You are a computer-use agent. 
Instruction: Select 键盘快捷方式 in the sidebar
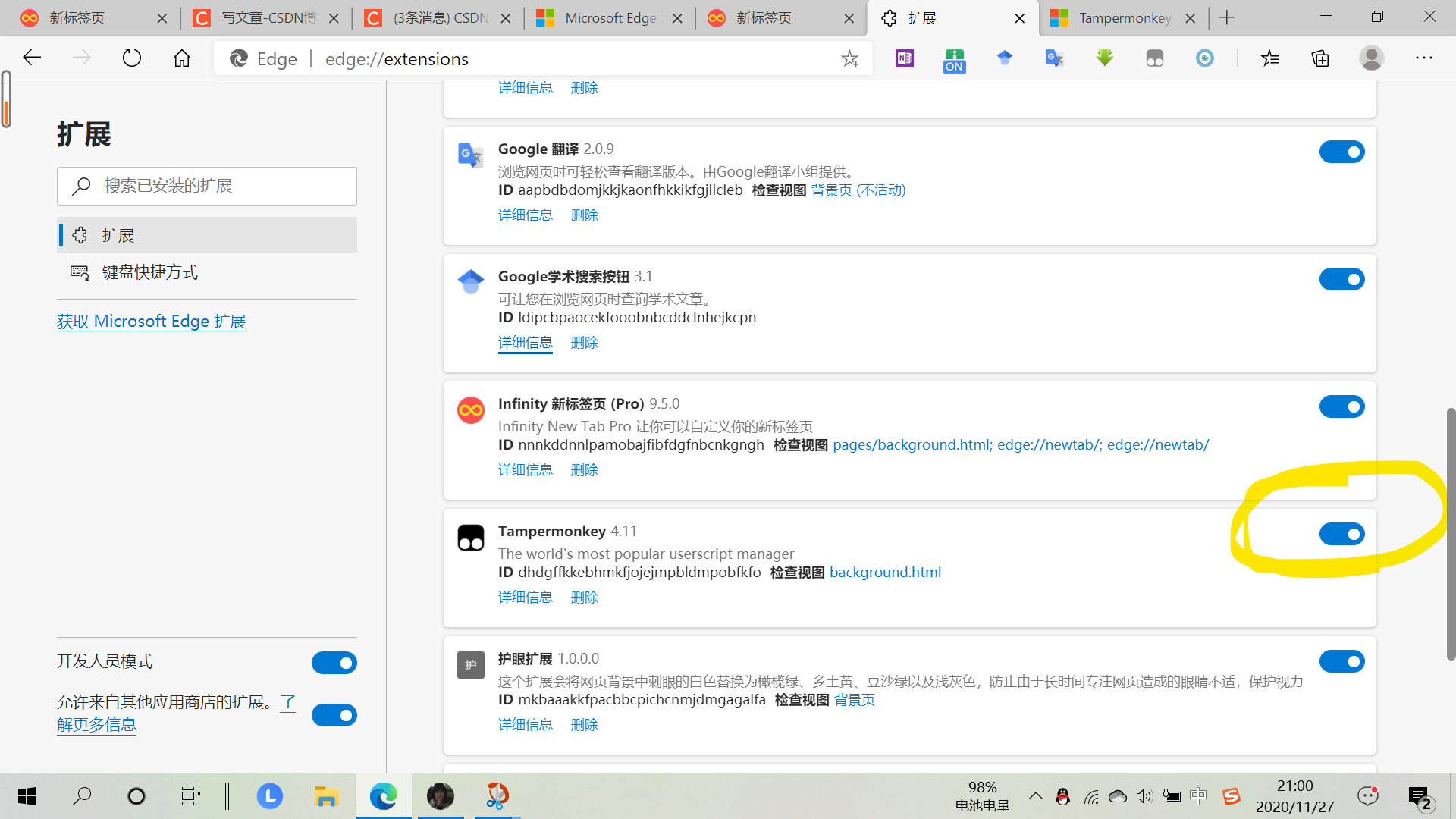[x=149, y=271]
